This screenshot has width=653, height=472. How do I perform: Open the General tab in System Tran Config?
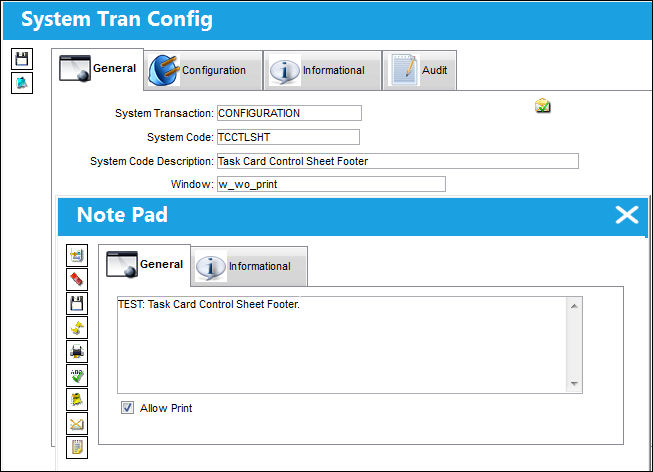pos(97,69)
